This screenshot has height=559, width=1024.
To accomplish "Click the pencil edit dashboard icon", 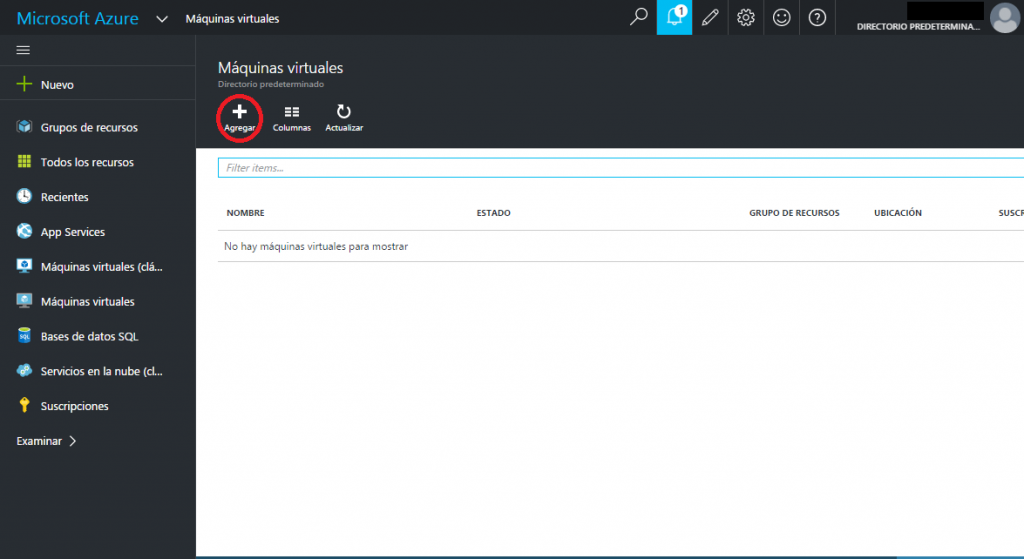I will pos(710,17).
